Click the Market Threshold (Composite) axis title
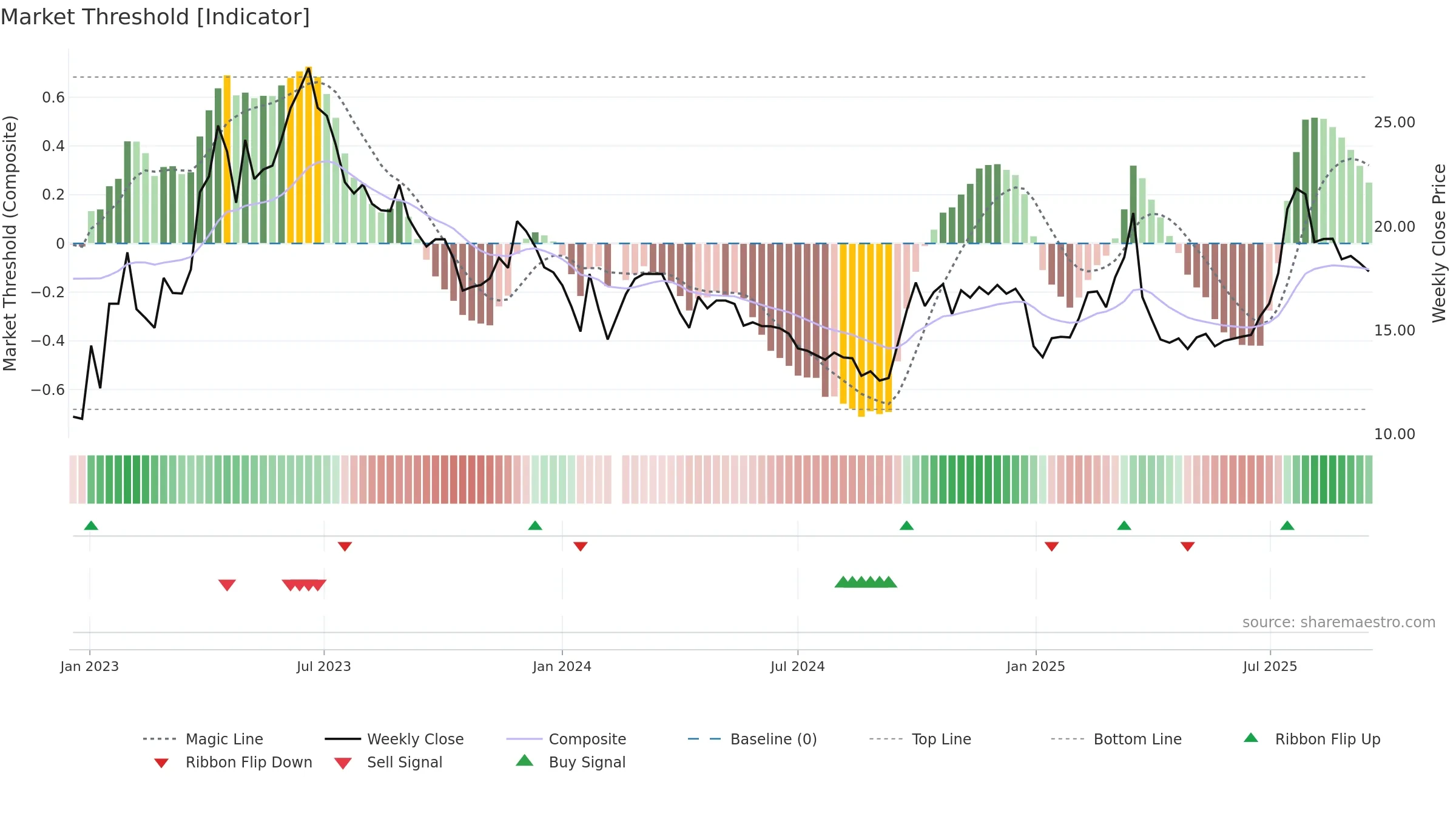The image size is (1456, 819). (x=10, y=243)
